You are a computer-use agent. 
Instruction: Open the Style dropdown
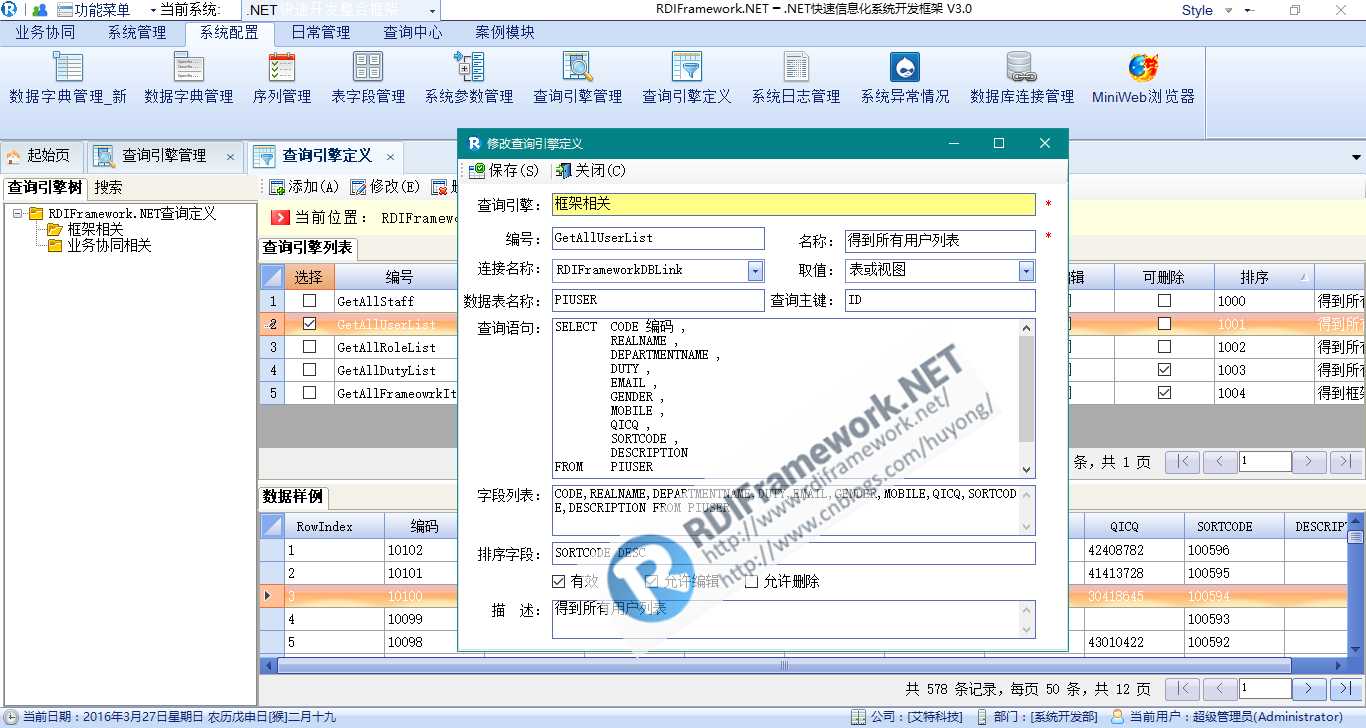(x=1227, y=10)
